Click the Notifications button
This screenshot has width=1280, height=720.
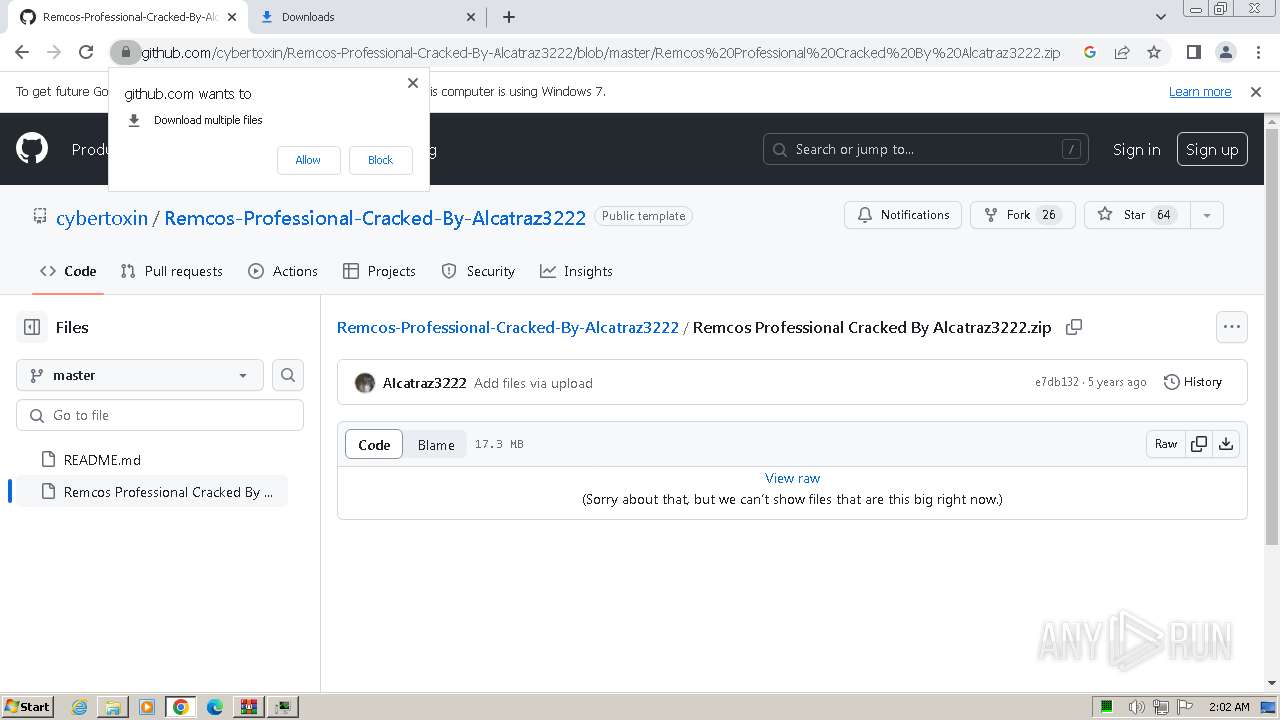(x=903, y=215)
